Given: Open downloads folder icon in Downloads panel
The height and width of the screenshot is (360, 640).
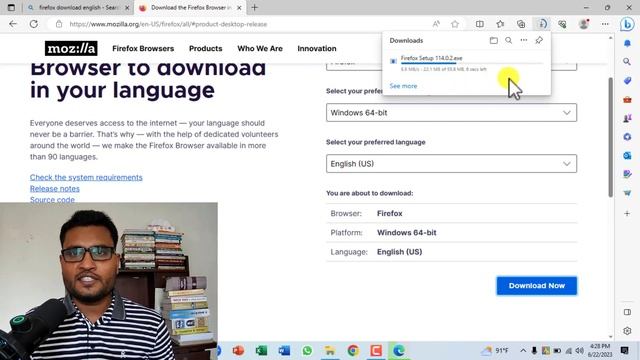Looking at the screenshot, I should point(493,40).
